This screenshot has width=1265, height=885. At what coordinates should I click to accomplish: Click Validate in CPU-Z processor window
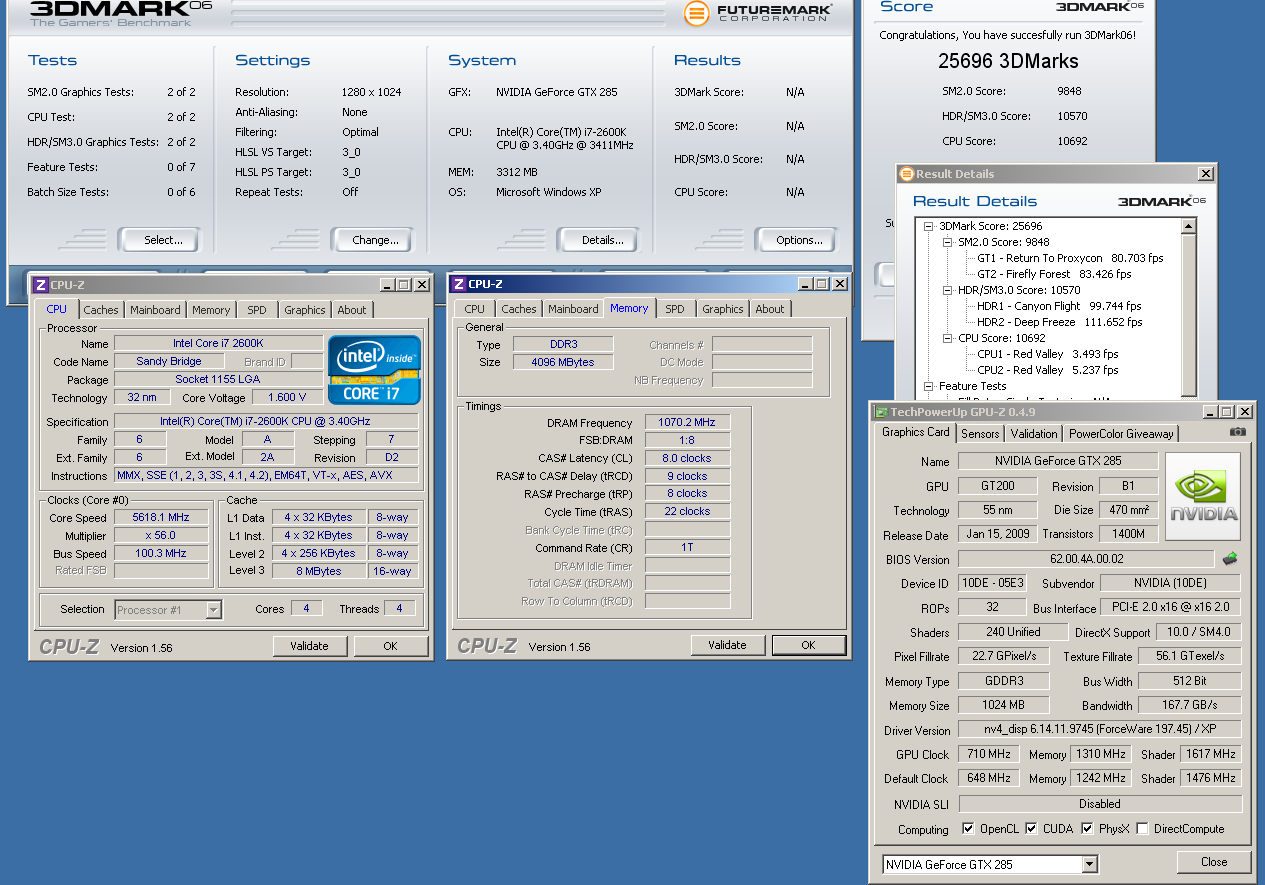(309, 646)
